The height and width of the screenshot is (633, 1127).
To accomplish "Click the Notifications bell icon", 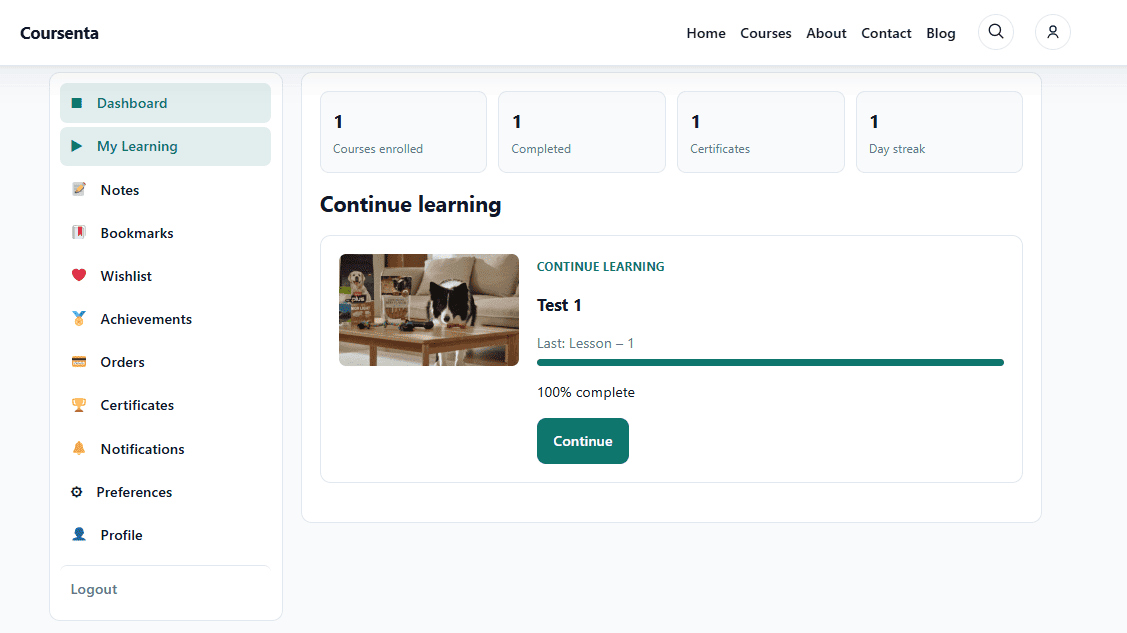I will [x=79, y=448].
